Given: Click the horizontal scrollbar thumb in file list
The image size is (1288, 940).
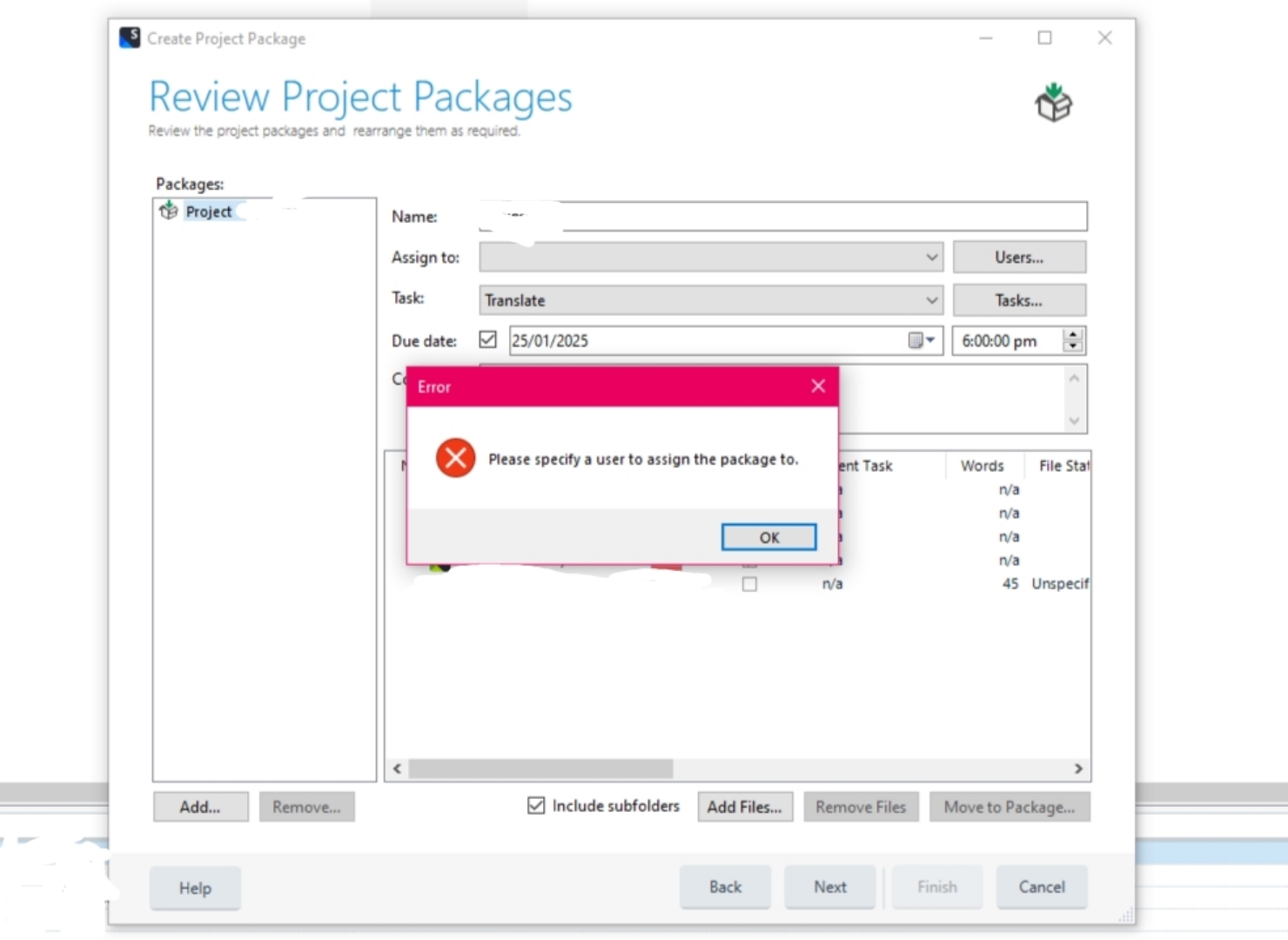Looking at the screenshot, I should 540,769.
